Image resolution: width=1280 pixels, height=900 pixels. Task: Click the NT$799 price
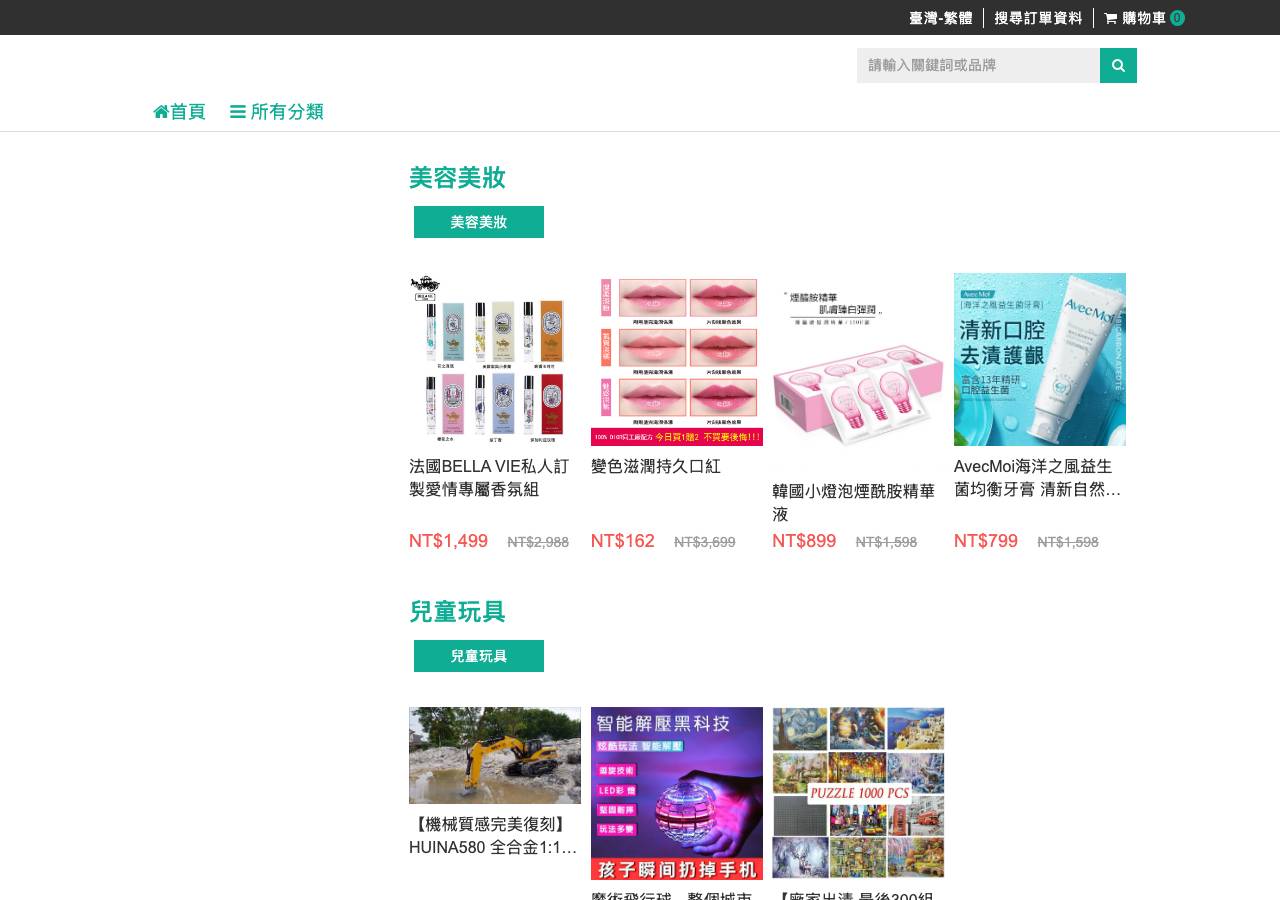click(x=986, y=541)
